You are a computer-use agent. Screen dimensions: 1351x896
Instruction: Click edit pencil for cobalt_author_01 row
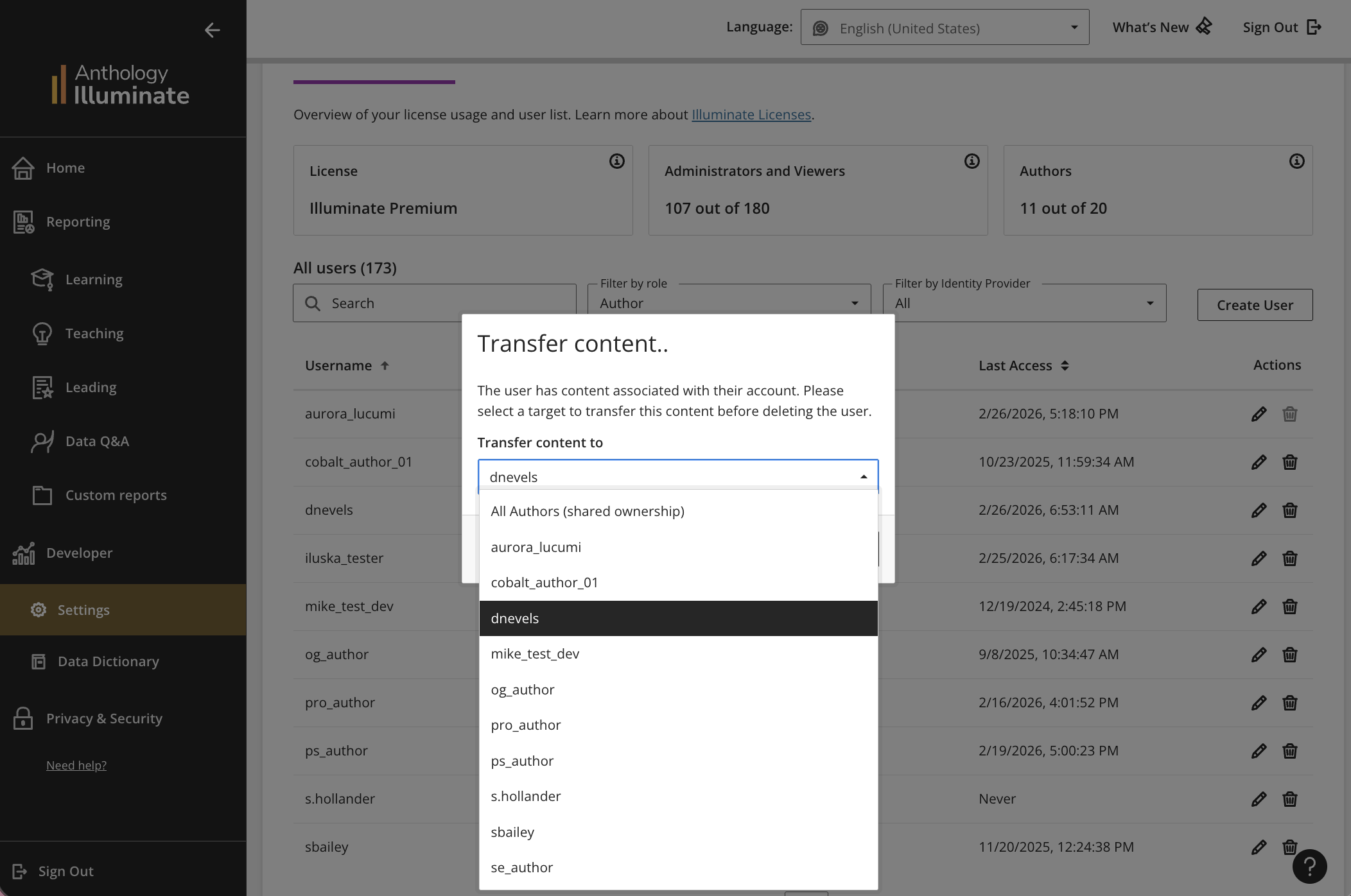click(1259, 462)
